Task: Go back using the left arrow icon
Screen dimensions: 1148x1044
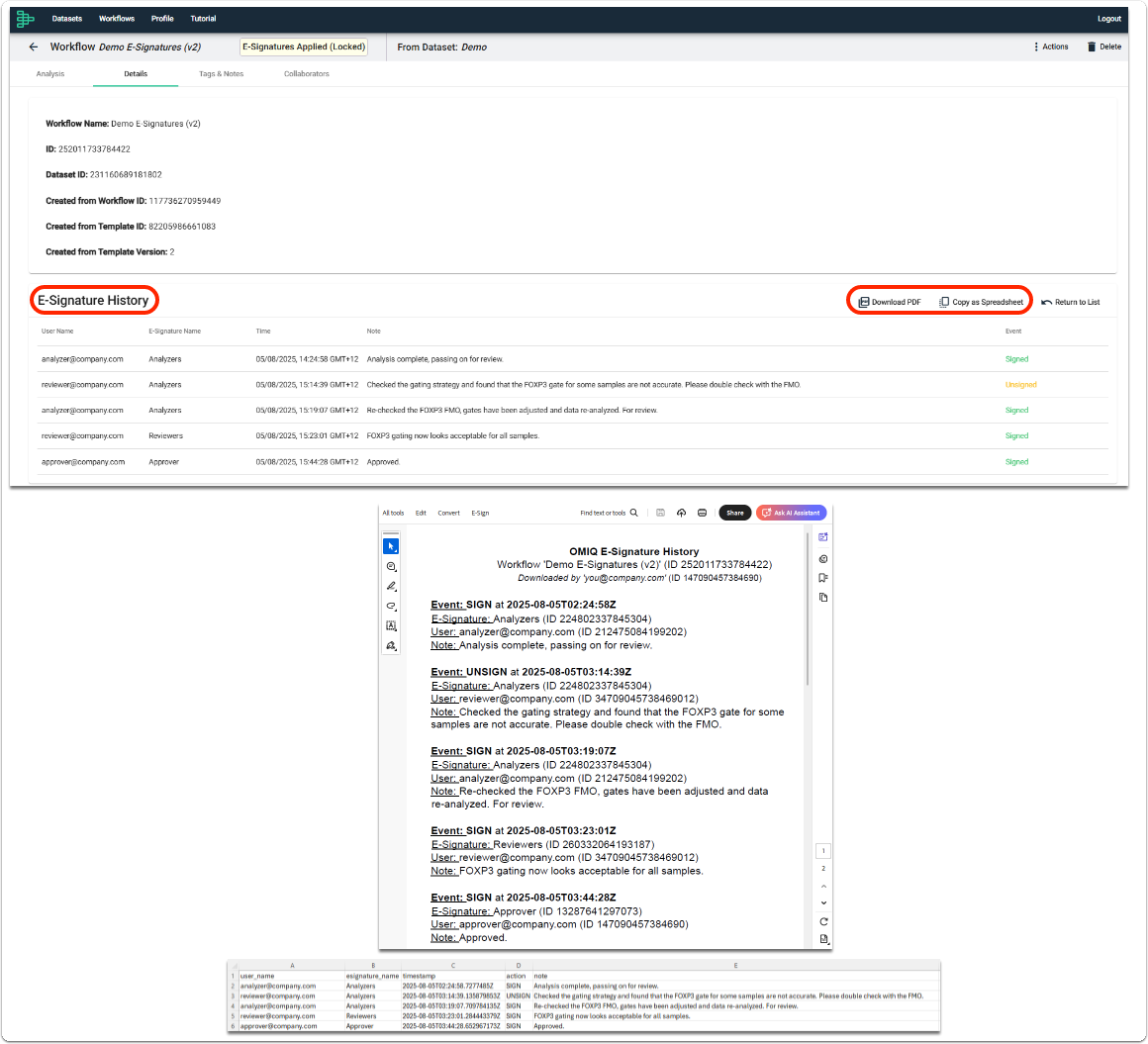Action: (33, 47)
